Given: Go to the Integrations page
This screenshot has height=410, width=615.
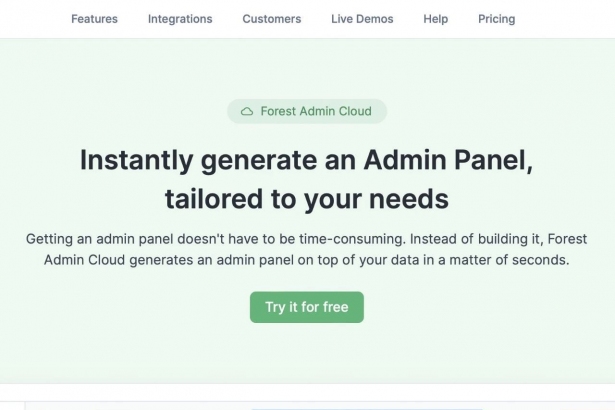Looking at the screenshot, I should coord(180,19).
